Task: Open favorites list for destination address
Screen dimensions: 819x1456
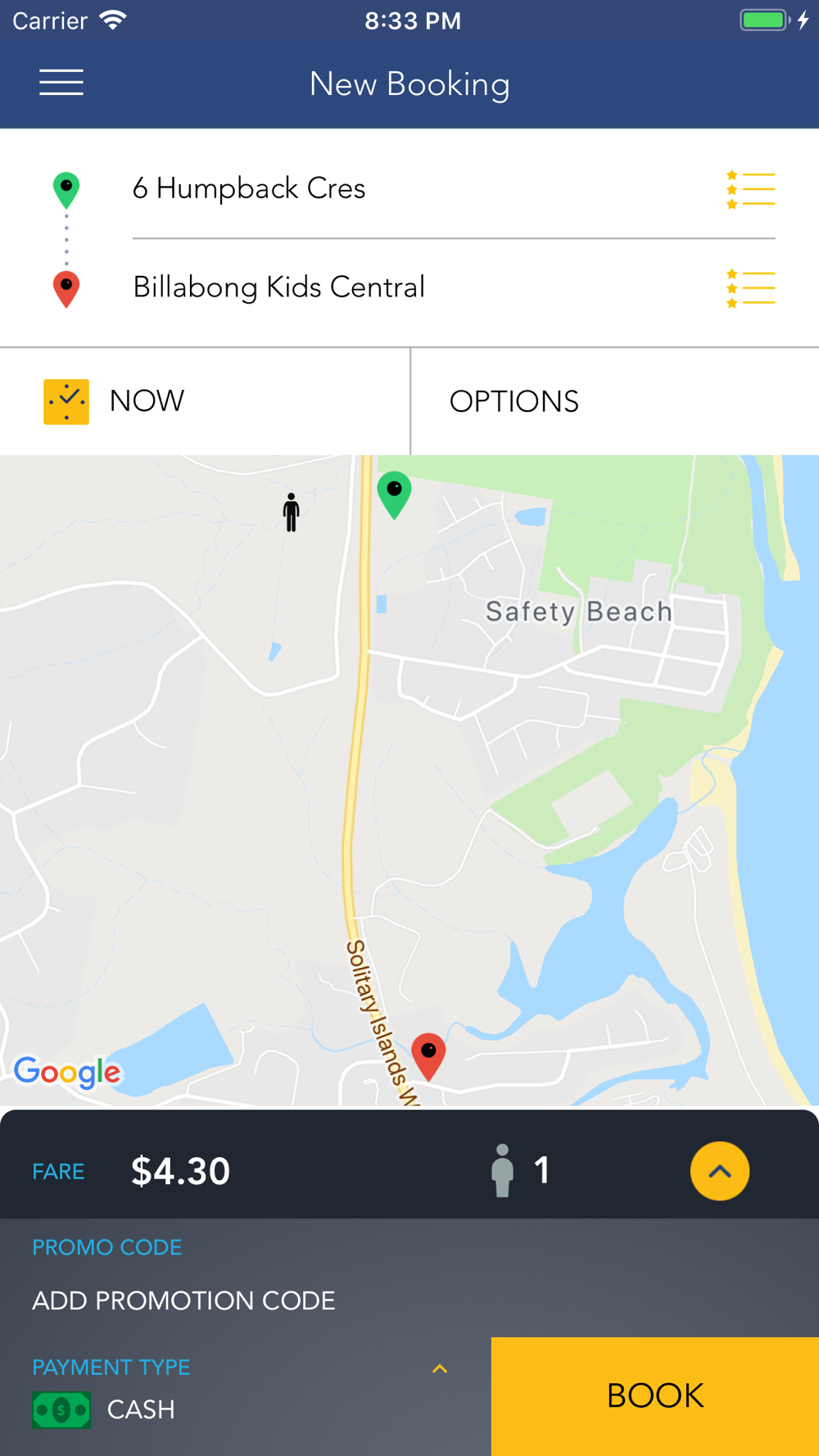Action: pos(750,288)
